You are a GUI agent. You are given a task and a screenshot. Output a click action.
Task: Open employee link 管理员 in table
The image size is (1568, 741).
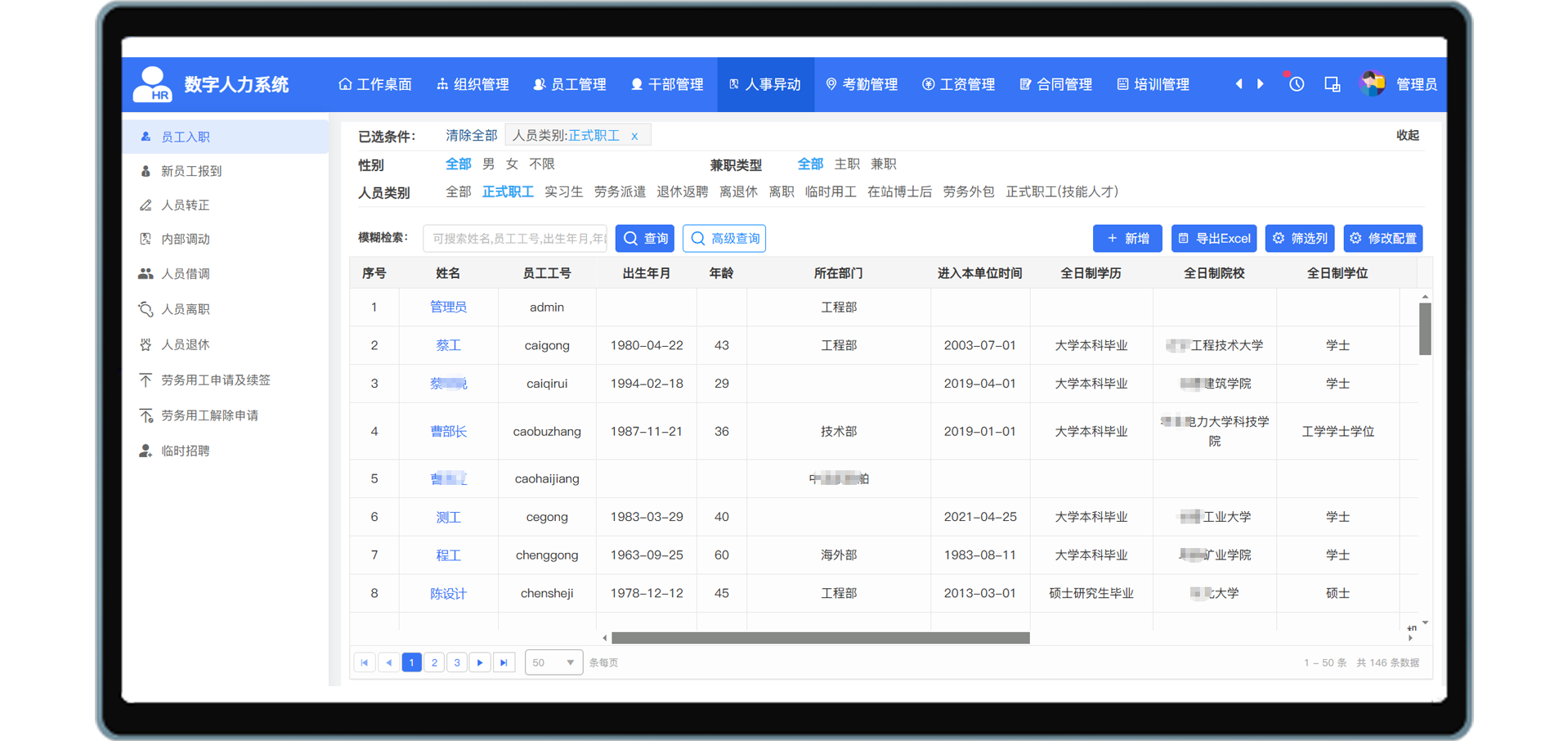(x=448, y=308)
